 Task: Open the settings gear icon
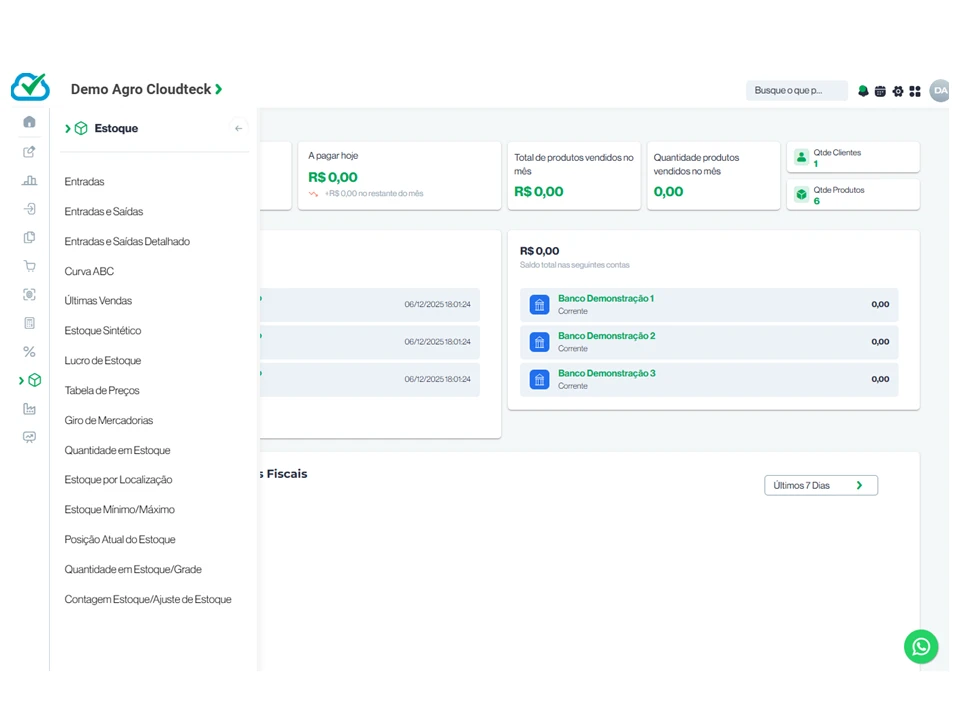point(898,91)
